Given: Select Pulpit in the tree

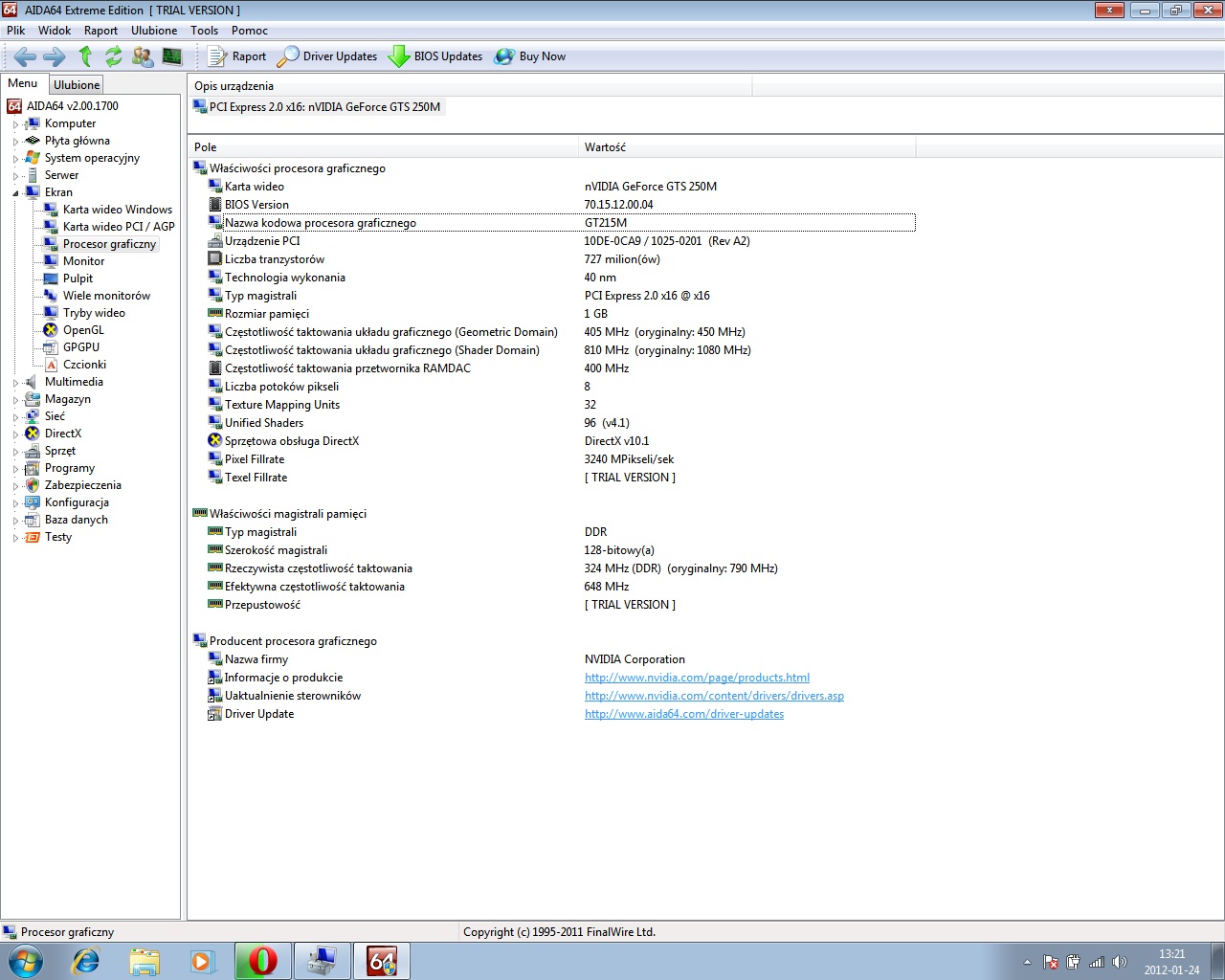Looking at the screenshot, I should (78, 278).
